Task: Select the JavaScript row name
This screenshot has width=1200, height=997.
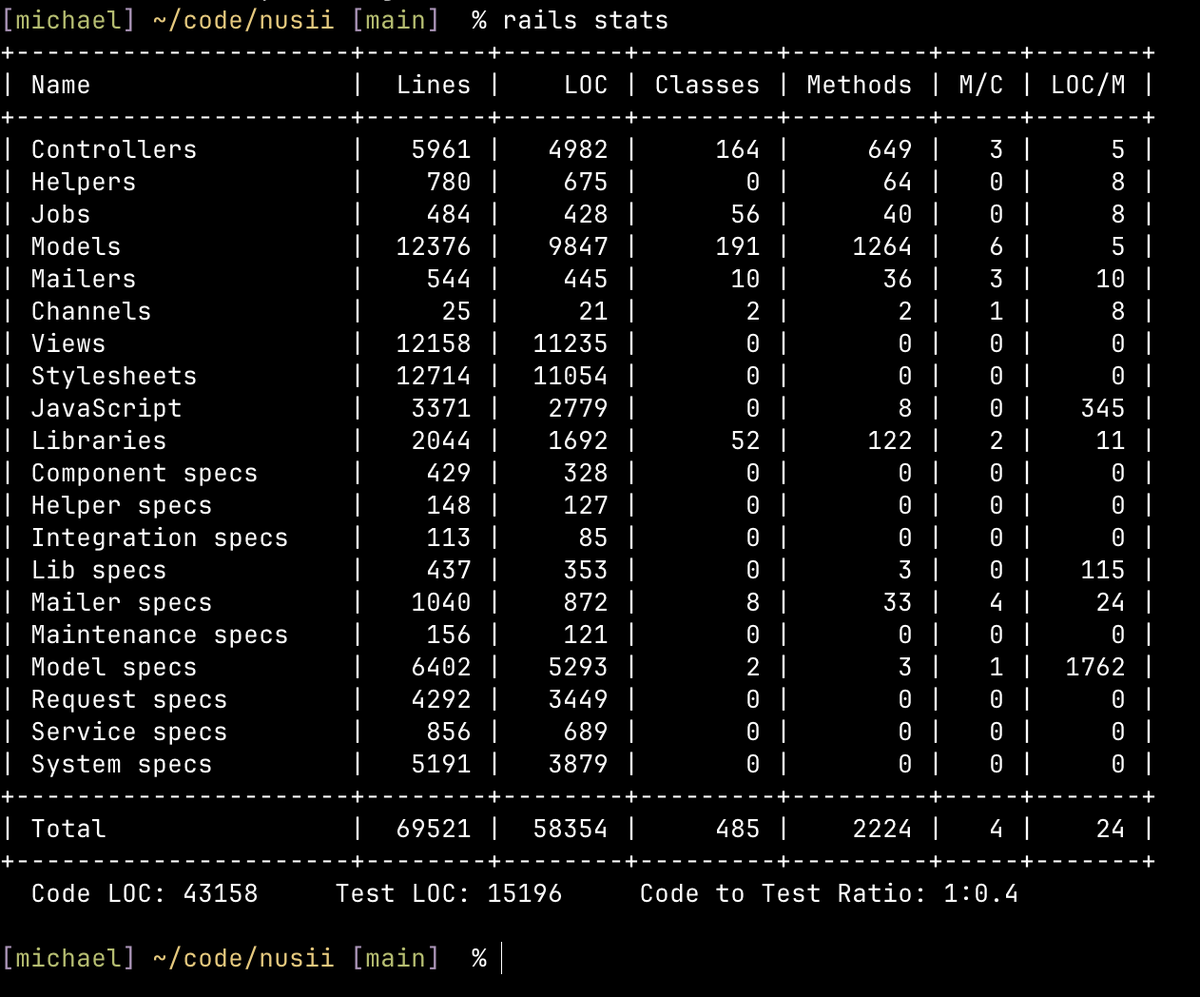Action: tap(106, 408)
